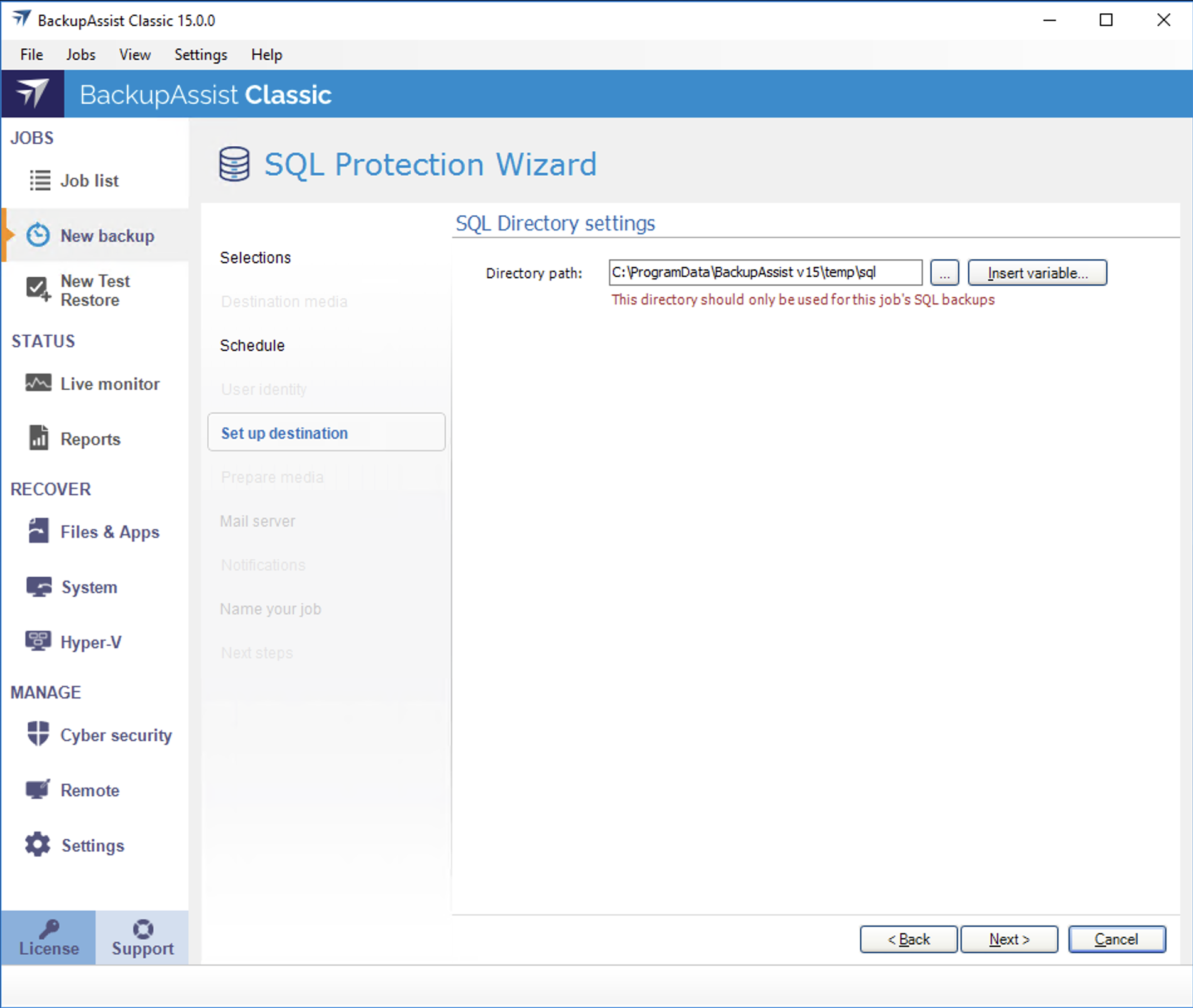Open the Remote management icon

click(38, 789)
